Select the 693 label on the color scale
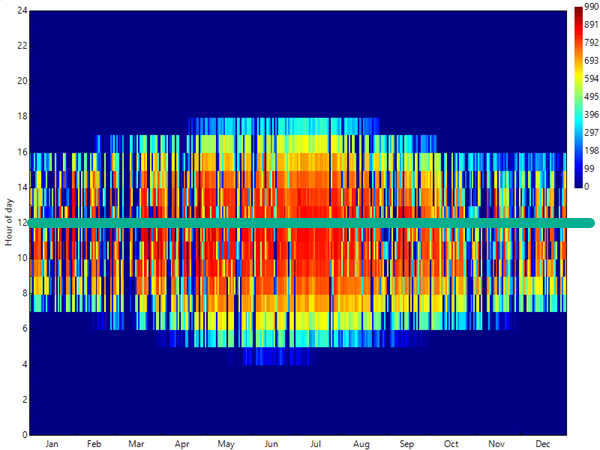The height and width of the screenshot is (450, 600). [591, 61]
